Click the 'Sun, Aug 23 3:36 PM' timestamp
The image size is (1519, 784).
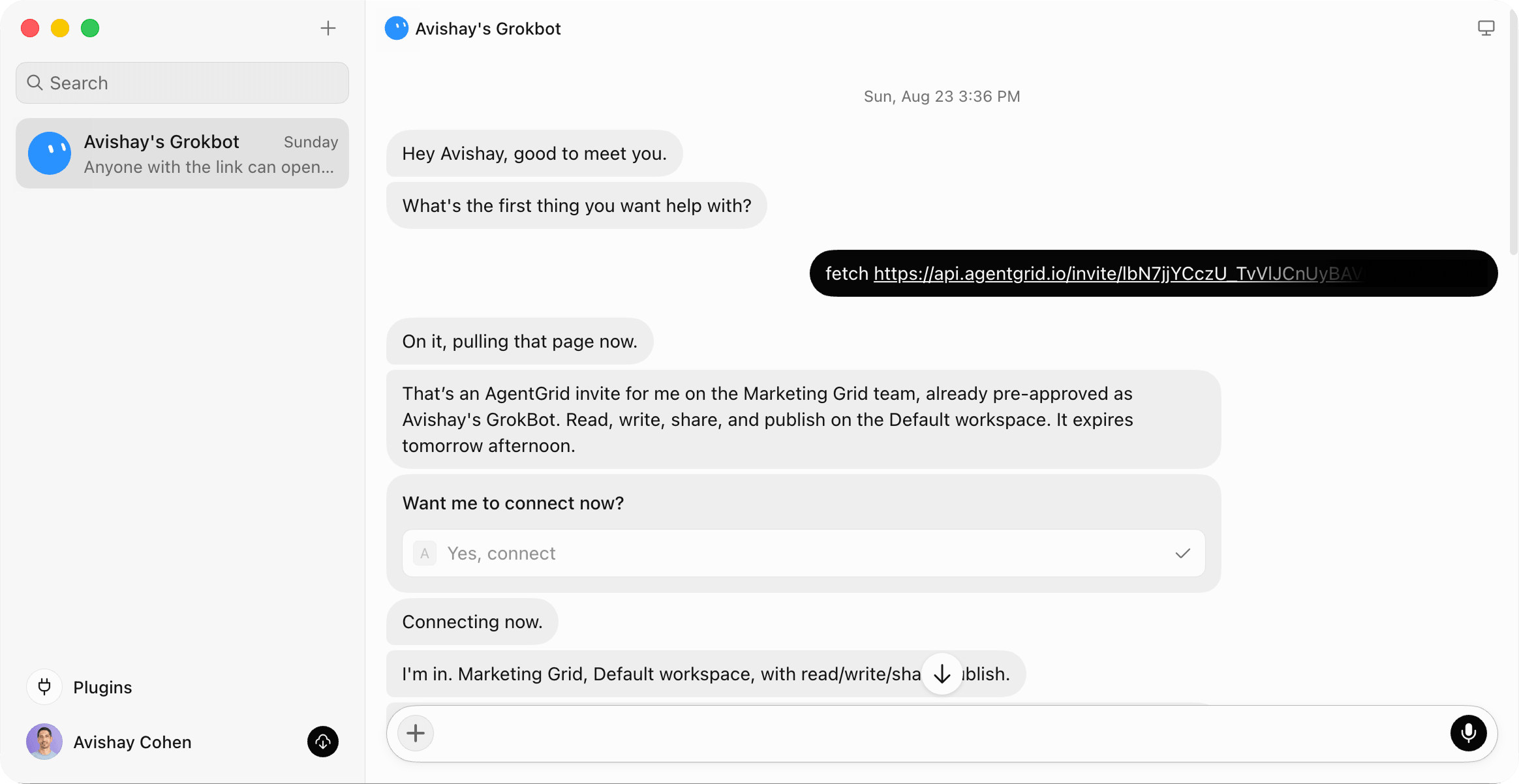pos(942,97)
